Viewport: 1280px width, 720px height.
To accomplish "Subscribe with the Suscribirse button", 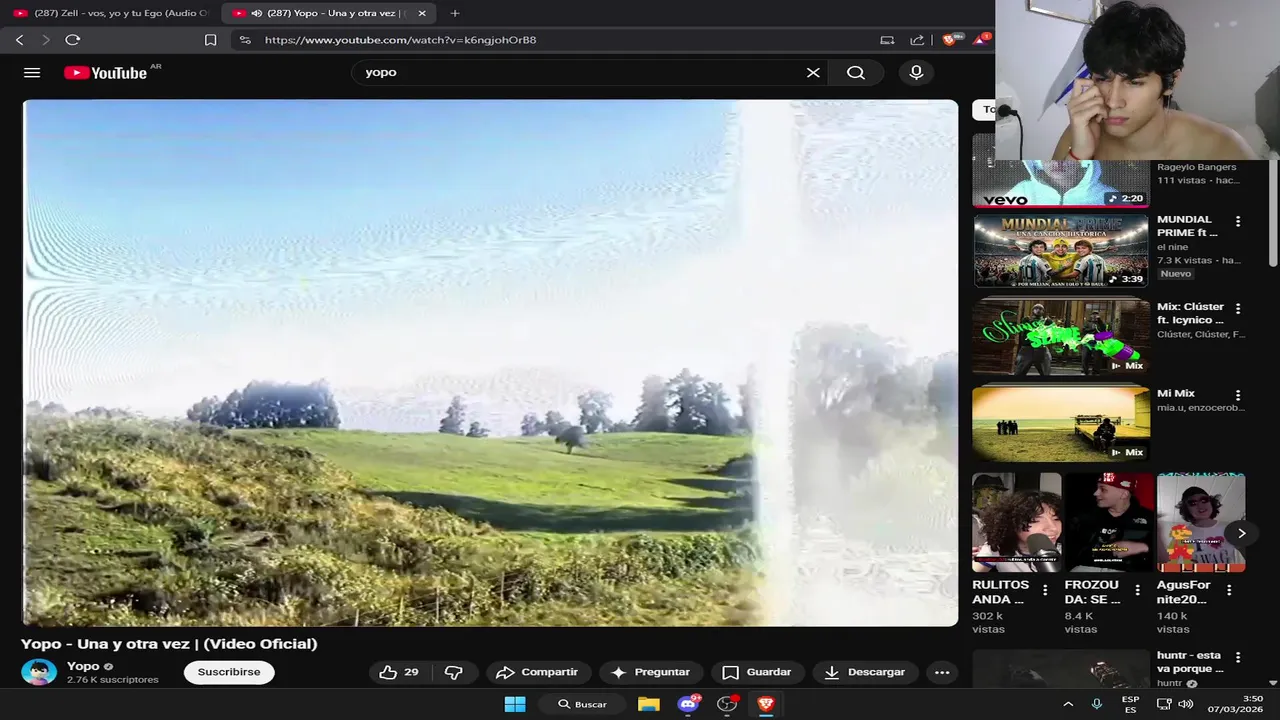I will click(229, 672).
